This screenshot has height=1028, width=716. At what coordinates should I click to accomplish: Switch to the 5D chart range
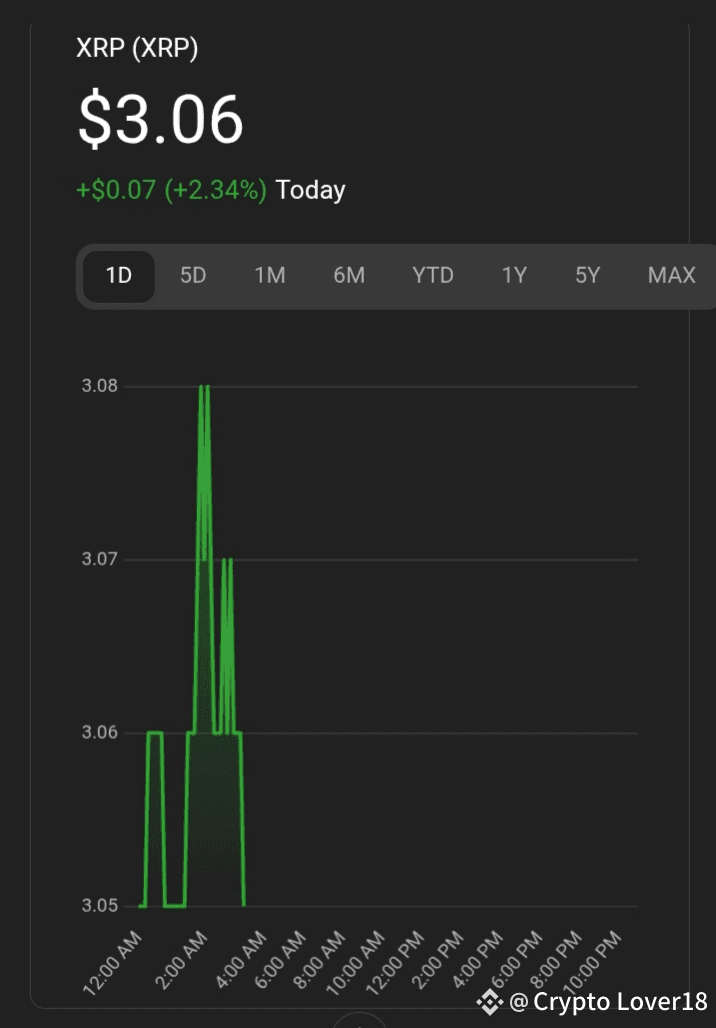193,275
